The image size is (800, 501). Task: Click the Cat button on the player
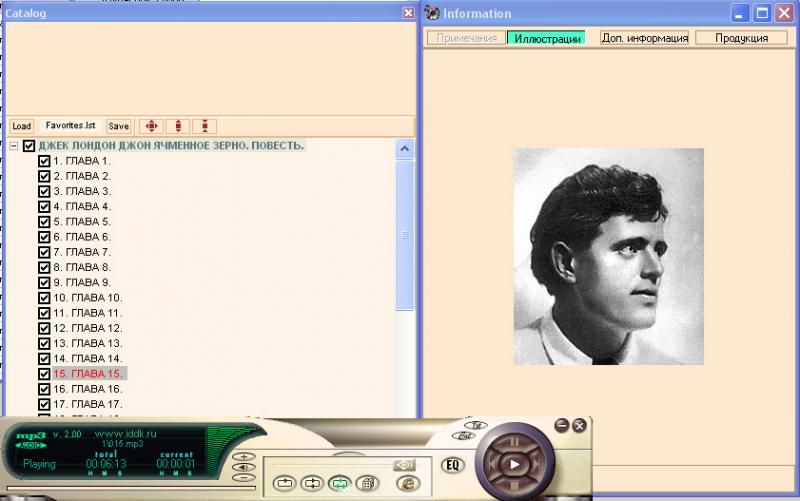463,436
